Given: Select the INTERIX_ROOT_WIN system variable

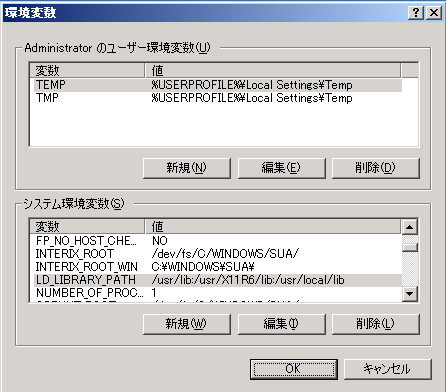Looking at the screenshot, I should point(218,267).
